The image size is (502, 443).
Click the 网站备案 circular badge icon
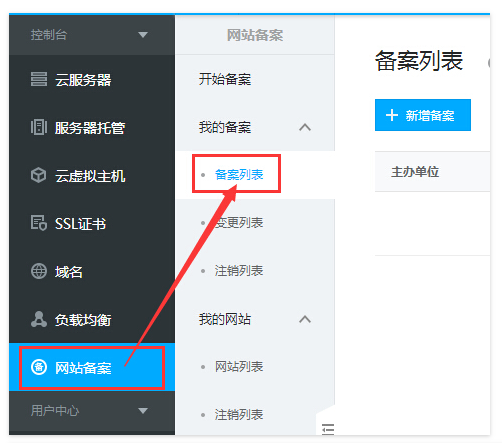(39, 367)
